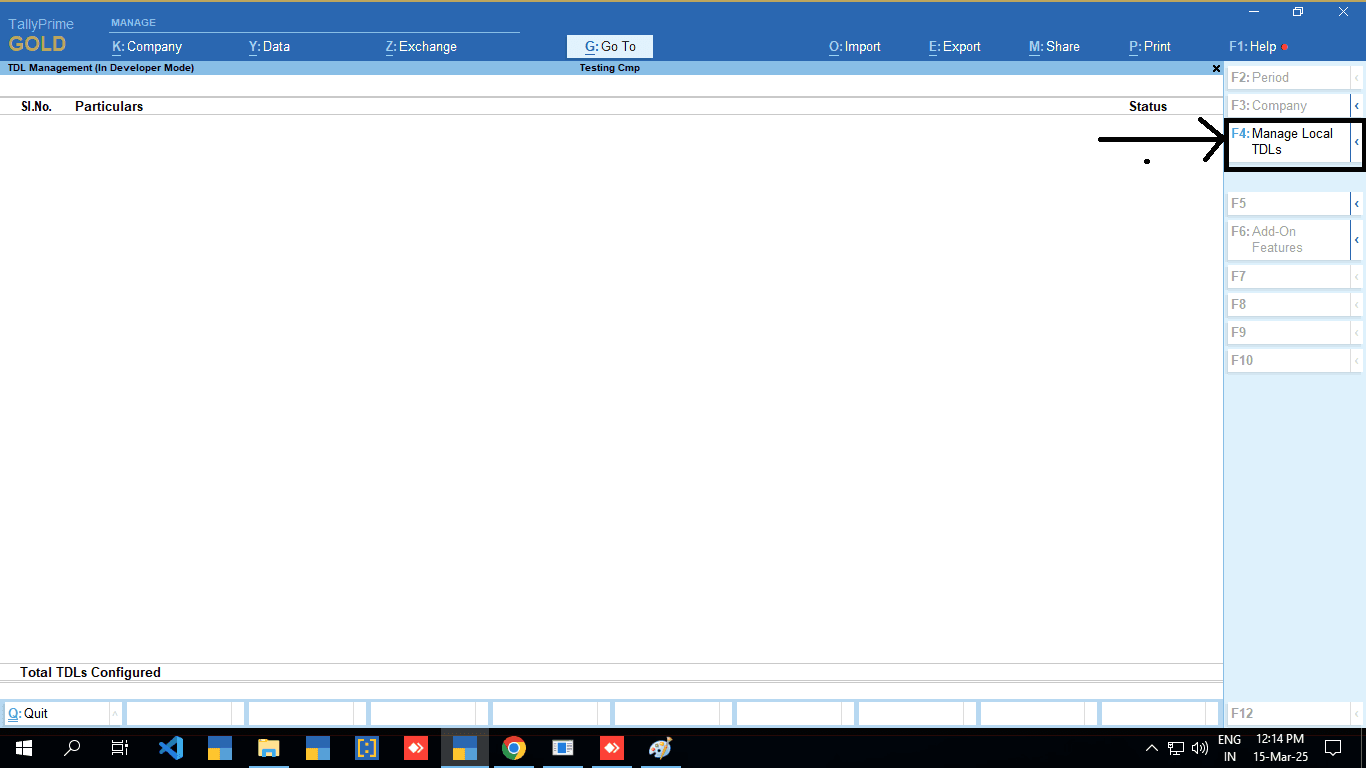This screenshot has width=1366, height=768.
Task: Click the TallyPrime GOLD logo
Action: point(41,35)
